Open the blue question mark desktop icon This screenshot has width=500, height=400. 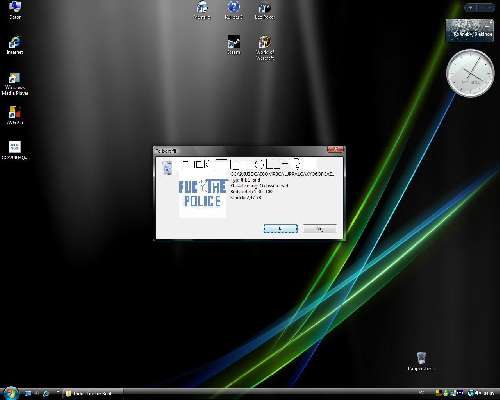pos(233,10)
